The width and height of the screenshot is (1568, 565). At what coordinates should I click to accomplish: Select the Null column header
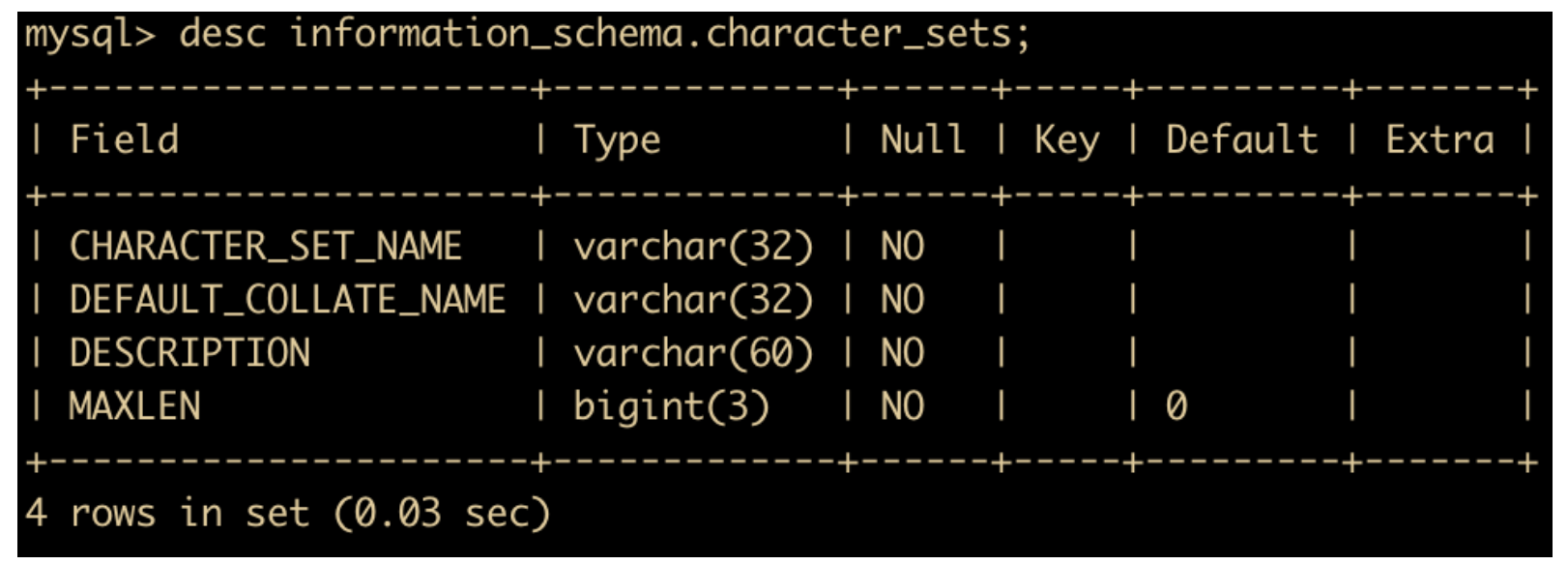pyautogui.click(x=922, y=139)
